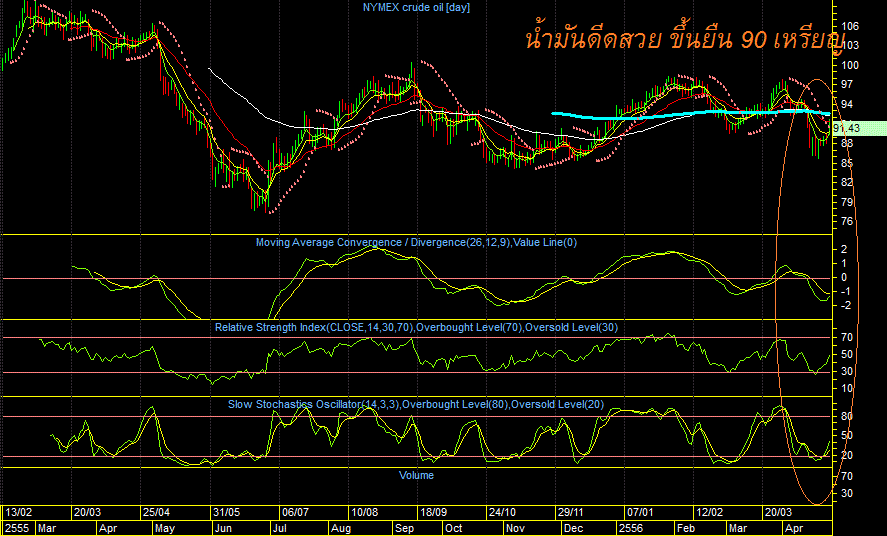Click the Stochastics axis value 80
Viewport: 887px width, 536px height.
[x=847, y=417]
